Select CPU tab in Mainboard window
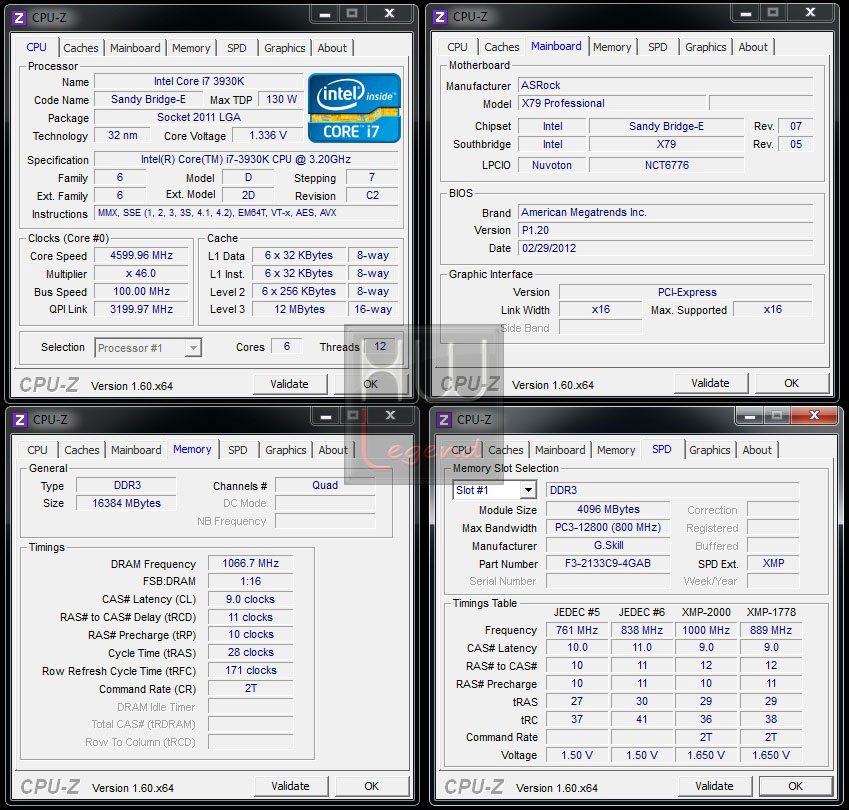The image size is (849, 810). pyautogui.click(x=457, y=47)
